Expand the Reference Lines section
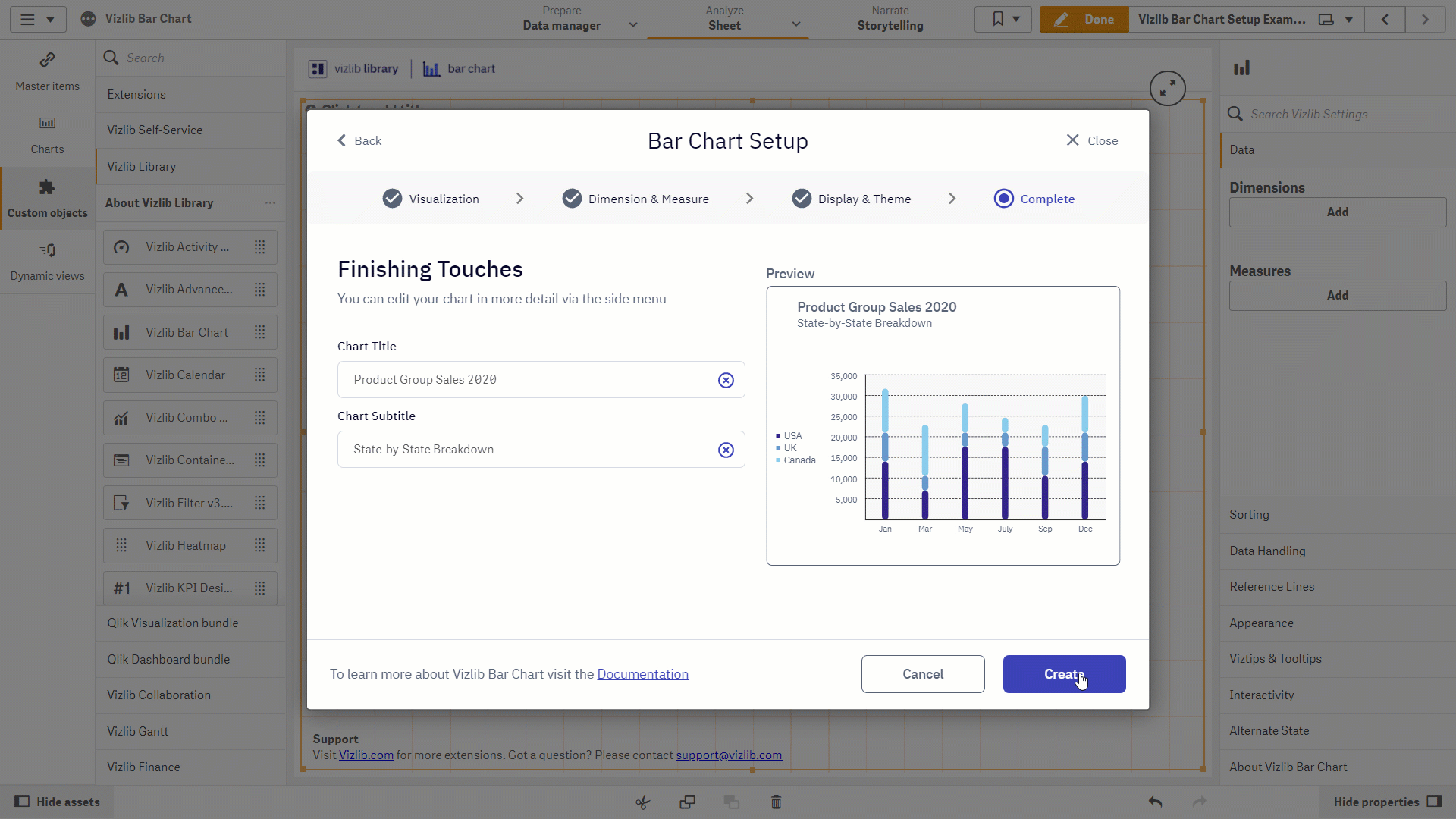The image size is (1456, 819). (x=1338, y=587)
